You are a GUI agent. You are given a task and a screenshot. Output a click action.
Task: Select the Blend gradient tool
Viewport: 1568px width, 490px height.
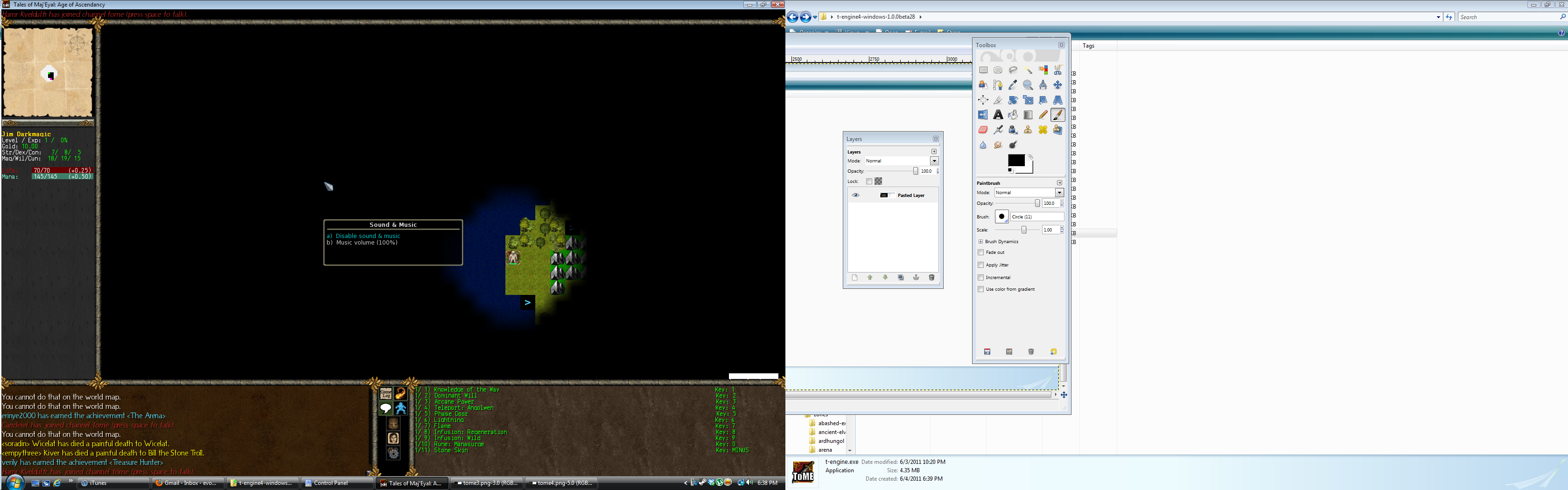[x=1028, y=114]
